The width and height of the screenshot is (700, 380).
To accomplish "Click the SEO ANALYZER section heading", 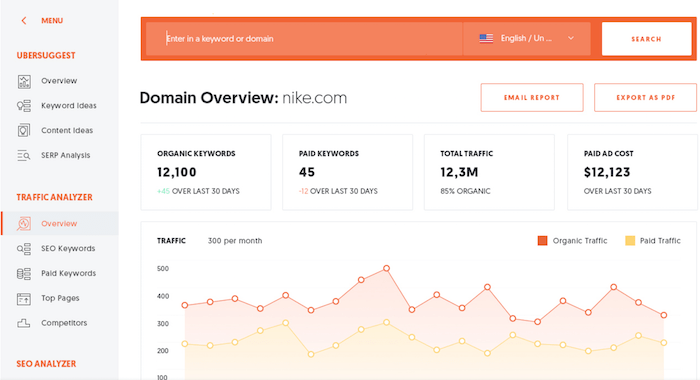I will pos(46,364).
